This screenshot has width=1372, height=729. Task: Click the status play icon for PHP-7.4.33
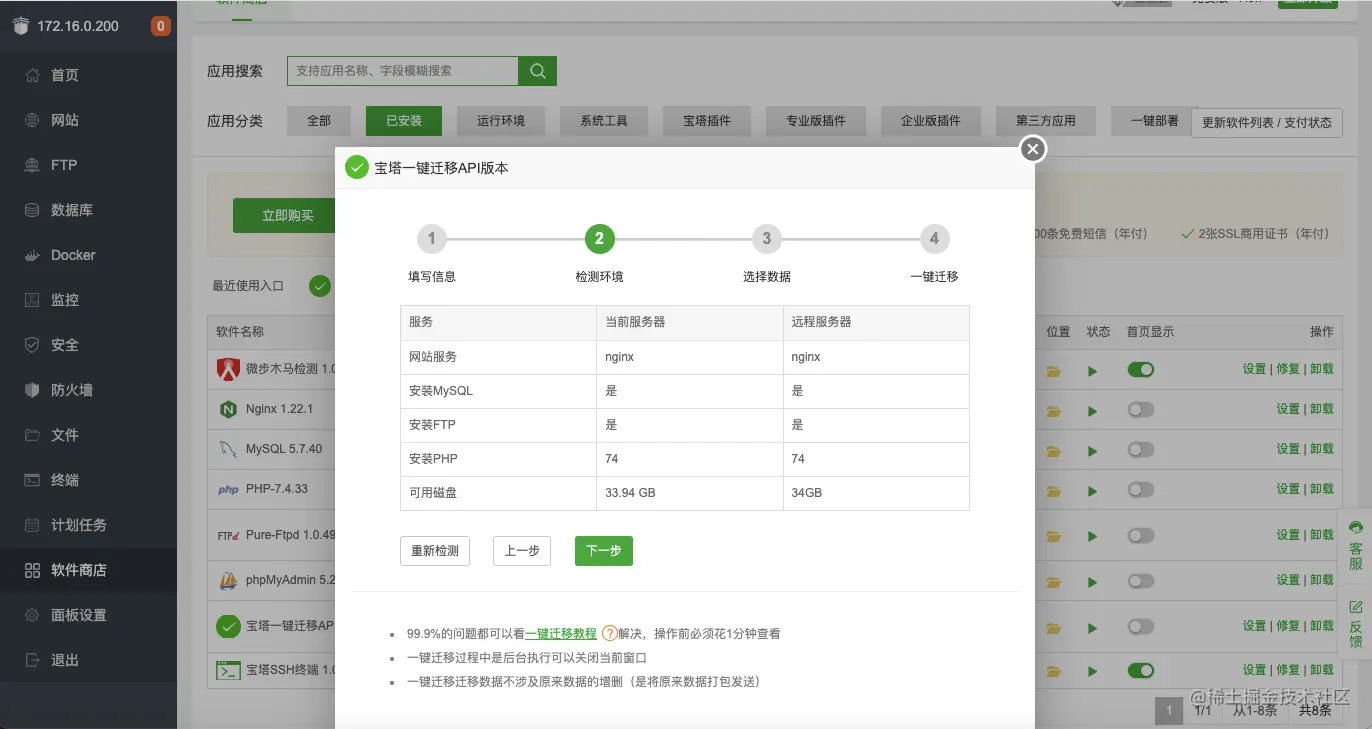pos(1093,491)
